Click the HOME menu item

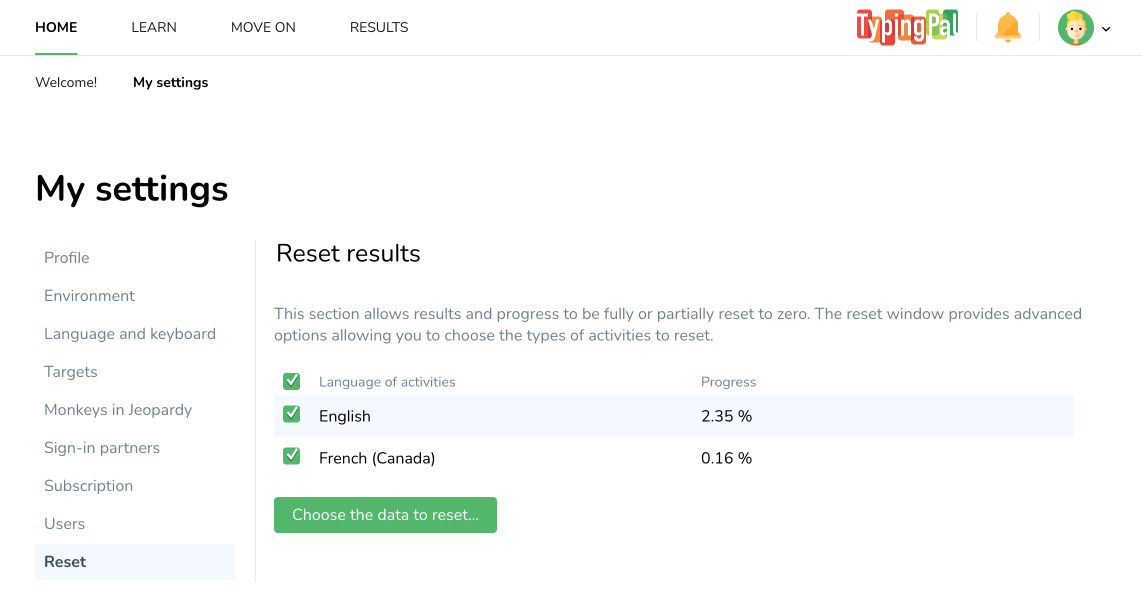coord(56,28)
